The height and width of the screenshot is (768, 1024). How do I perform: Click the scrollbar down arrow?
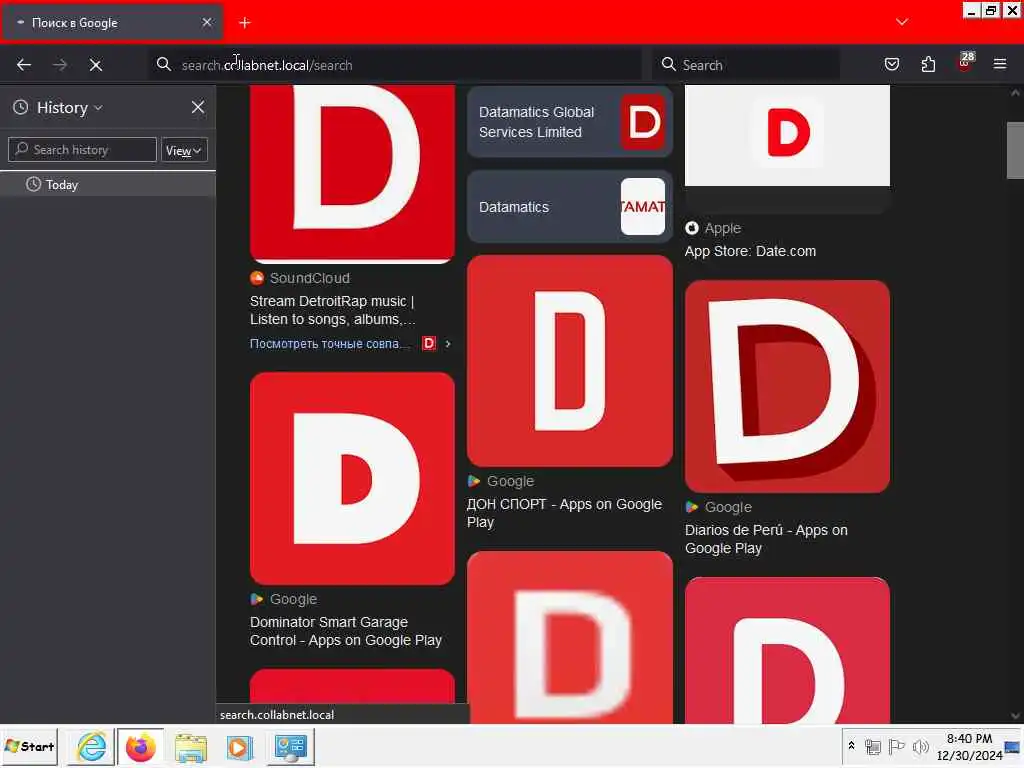pyautogui.click(x=1015, y=716)
